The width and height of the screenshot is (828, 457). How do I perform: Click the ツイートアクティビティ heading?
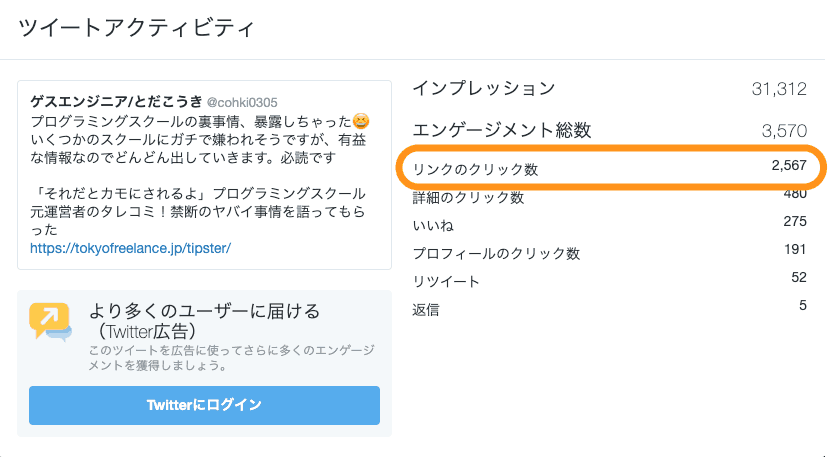click(x=136, y=27)
